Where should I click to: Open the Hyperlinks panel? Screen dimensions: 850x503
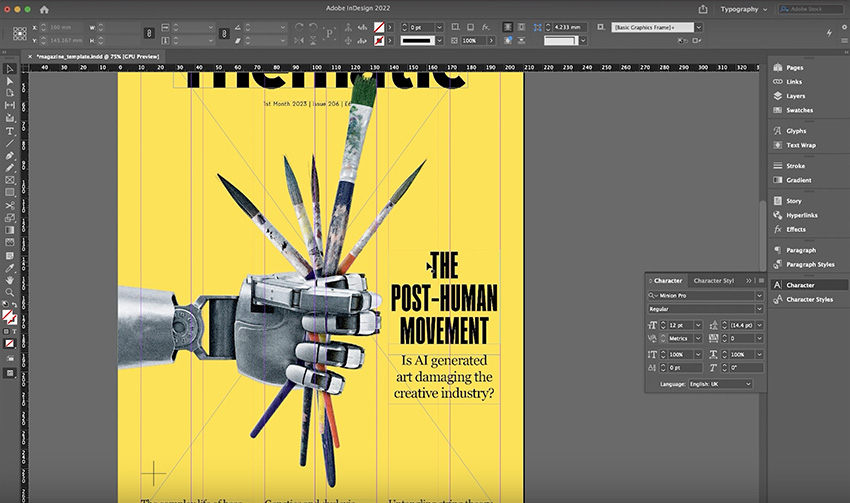point(801,215)
